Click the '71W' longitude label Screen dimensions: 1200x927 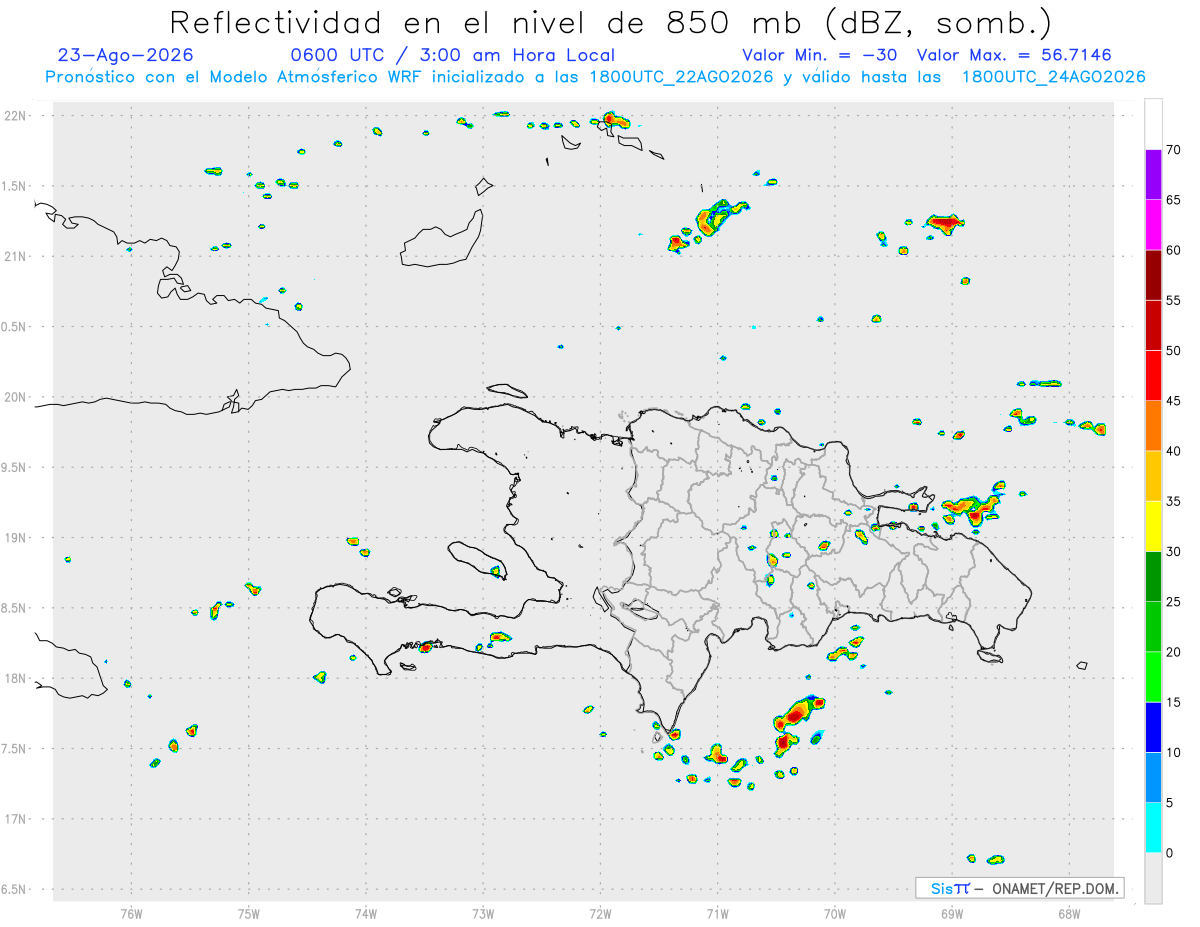click(717, 914)
